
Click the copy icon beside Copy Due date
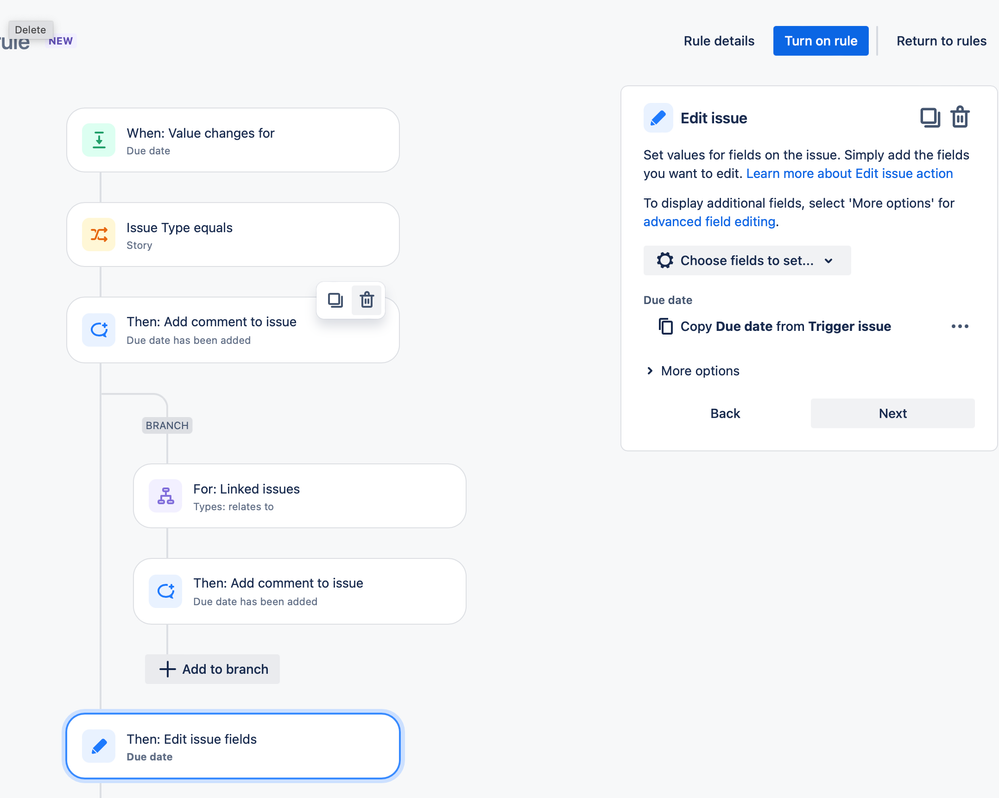[665, 326]
